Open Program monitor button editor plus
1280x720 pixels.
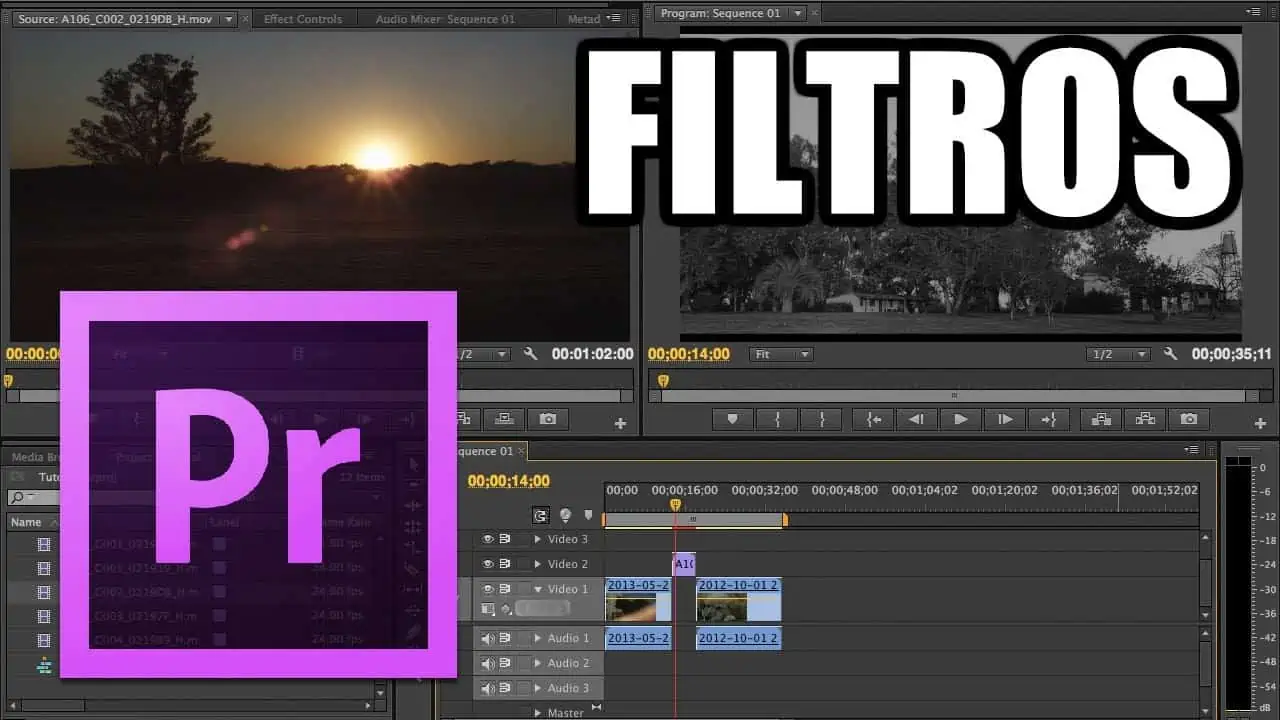click(1260, 424)
